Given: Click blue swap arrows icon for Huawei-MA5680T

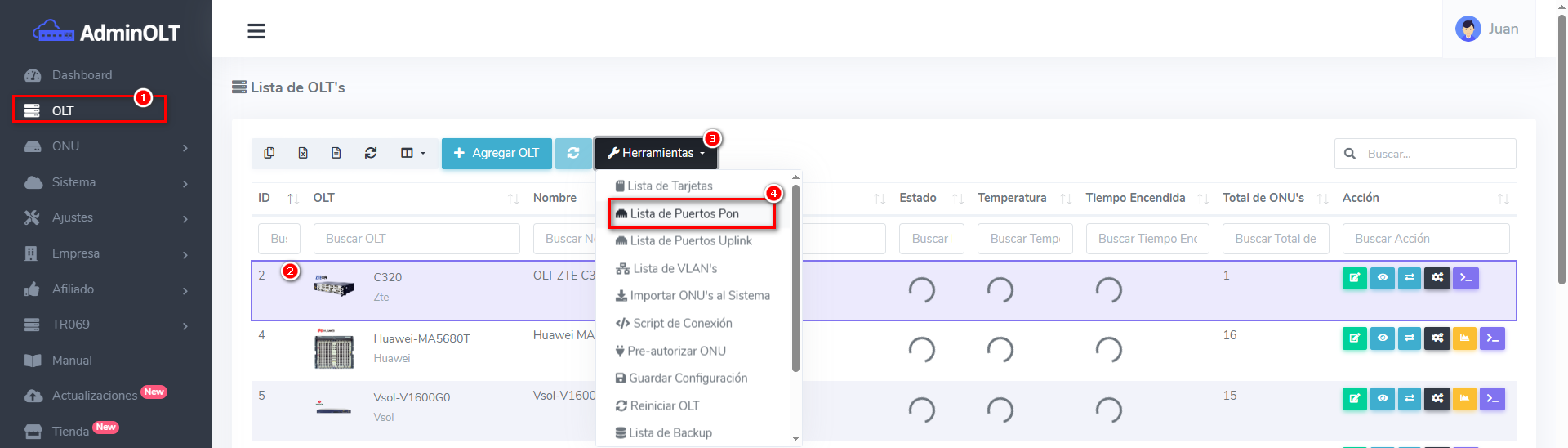Looking at the screenshot, I should (1410, 338).
